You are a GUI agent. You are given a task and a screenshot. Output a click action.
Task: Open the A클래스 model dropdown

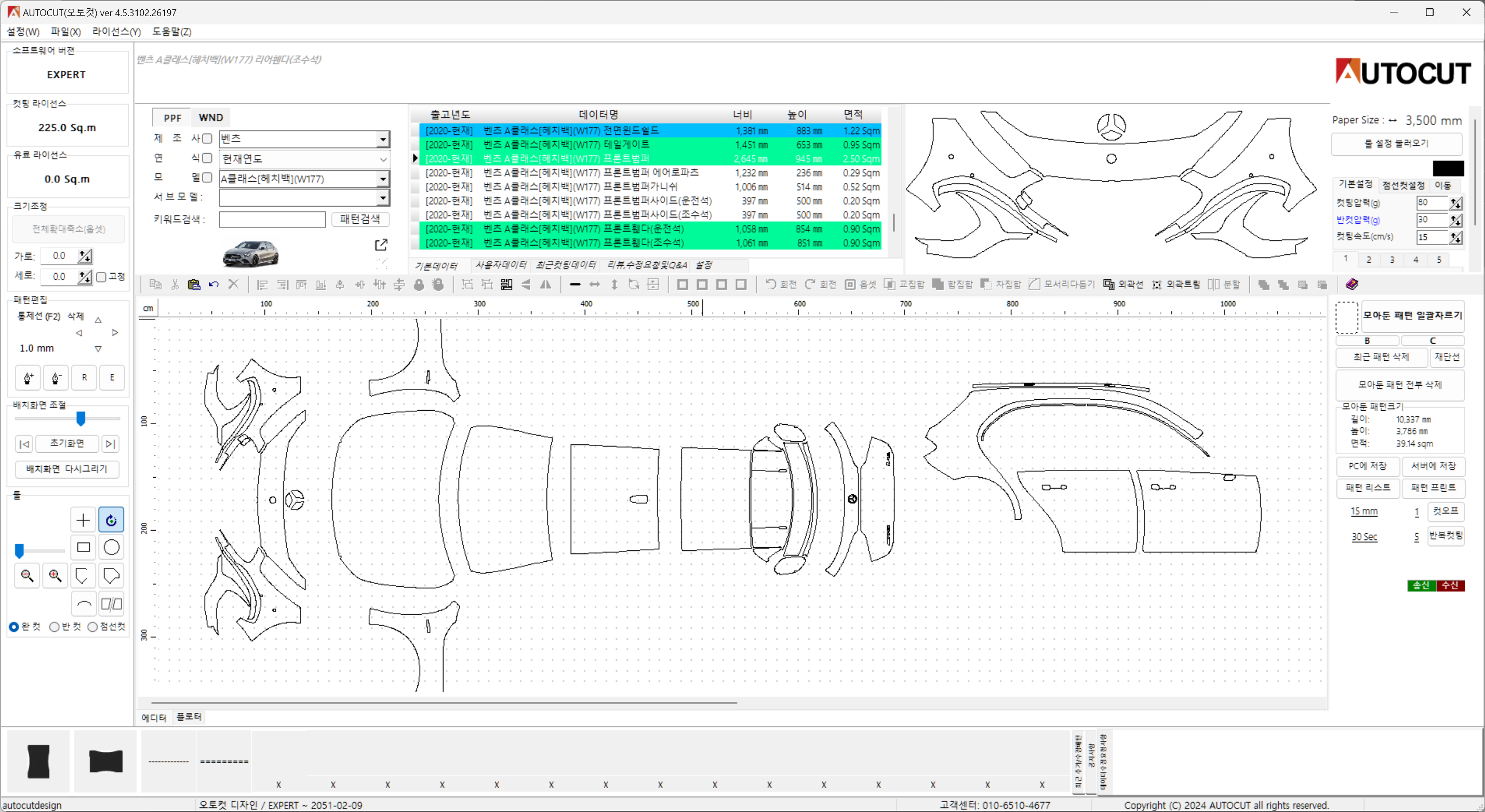[x=383, y=179]
